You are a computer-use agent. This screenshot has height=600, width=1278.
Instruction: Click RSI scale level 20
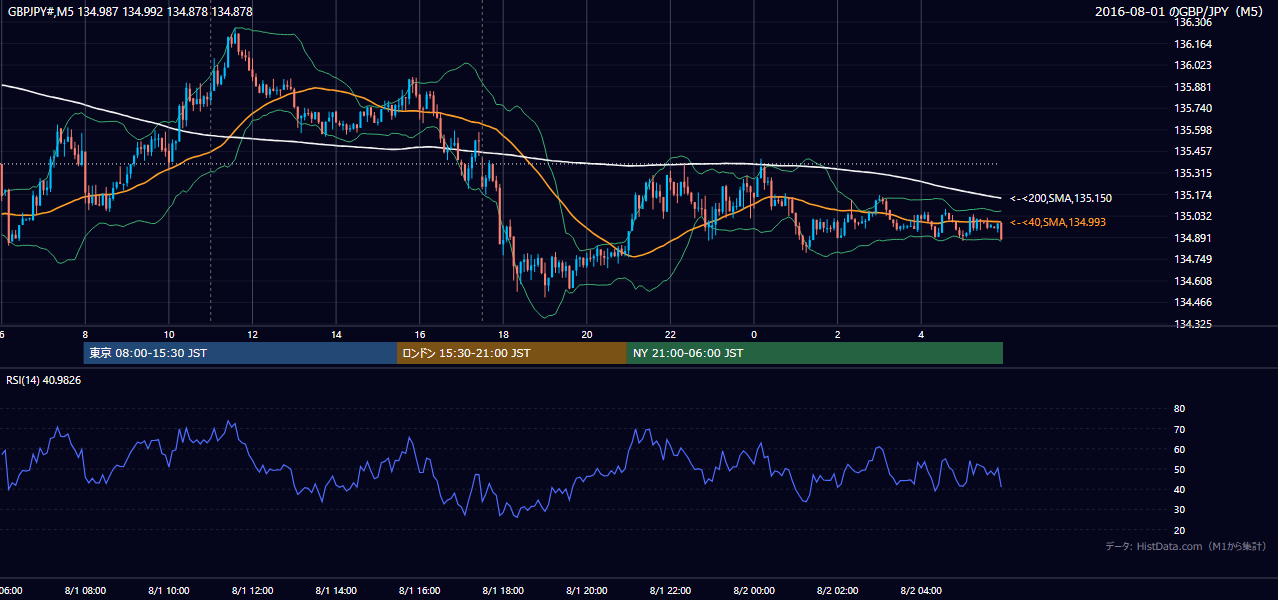pos(1180,530)
